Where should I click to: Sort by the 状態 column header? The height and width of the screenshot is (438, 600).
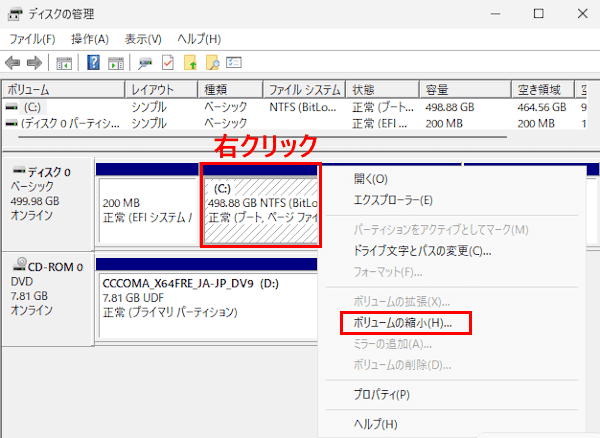click(x=383, y=90)
